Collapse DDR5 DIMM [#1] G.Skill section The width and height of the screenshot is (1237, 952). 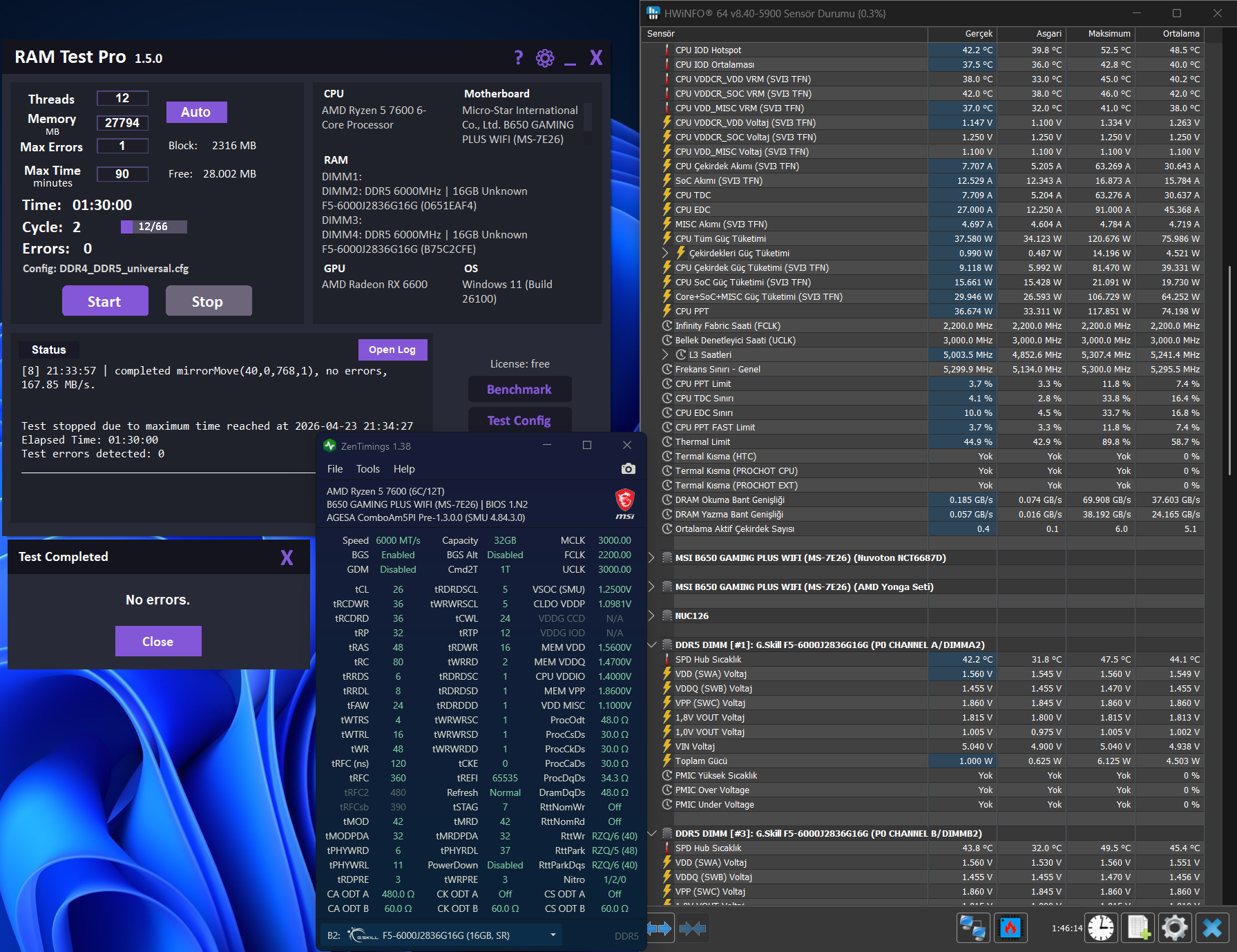[651, 645]
